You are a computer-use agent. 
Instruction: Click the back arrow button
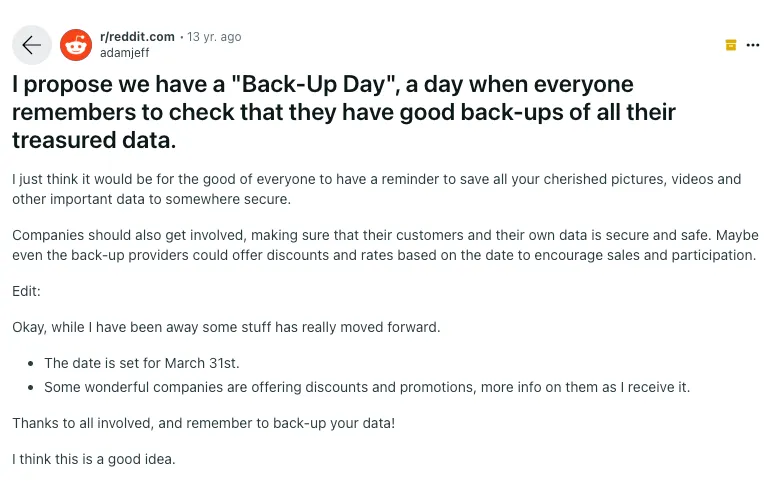pyautogui.click(x=32, y=45)
